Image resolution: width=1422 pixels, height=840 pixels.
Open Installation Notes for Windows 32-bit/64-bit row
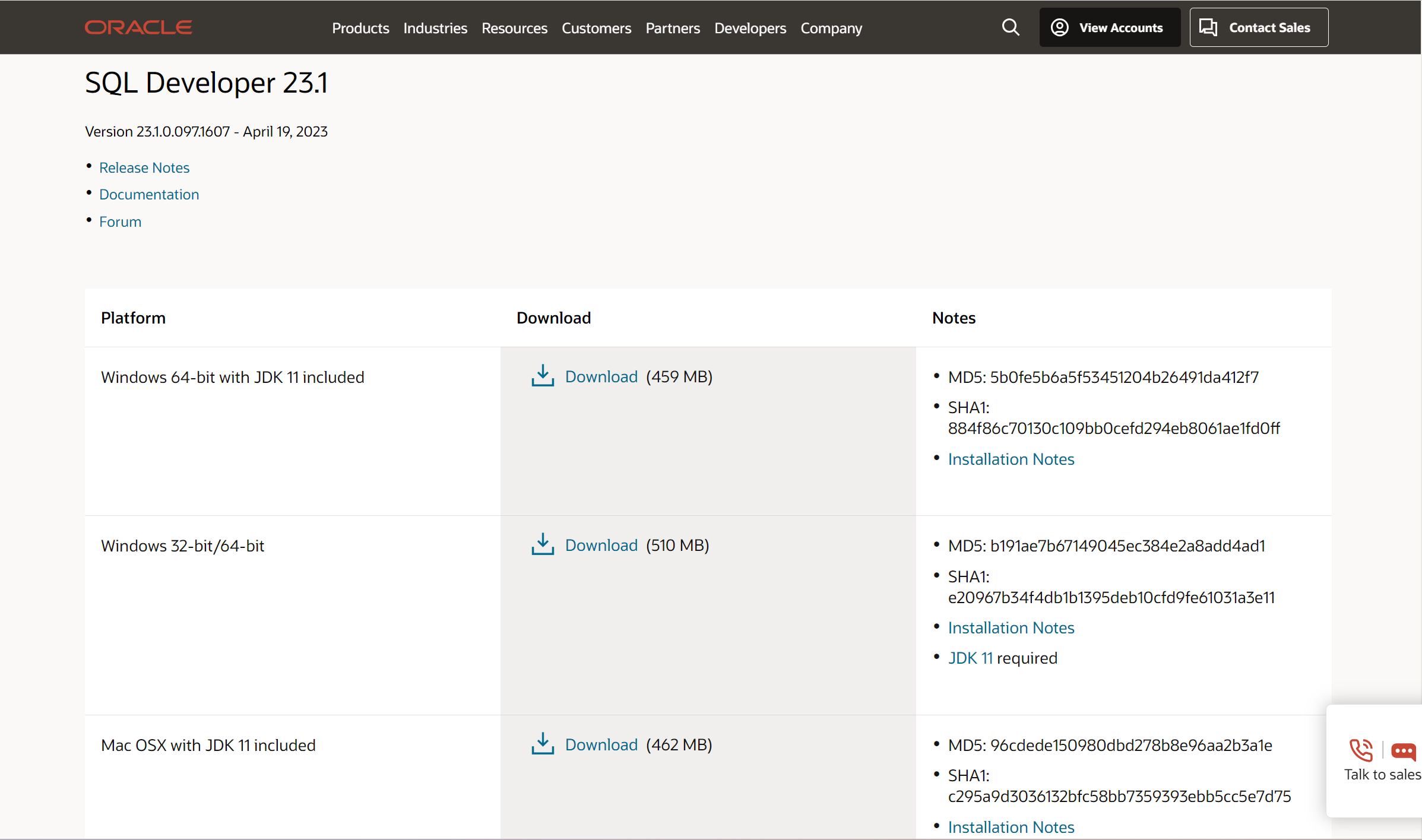pyautogui.click(x=1011, y=627)
